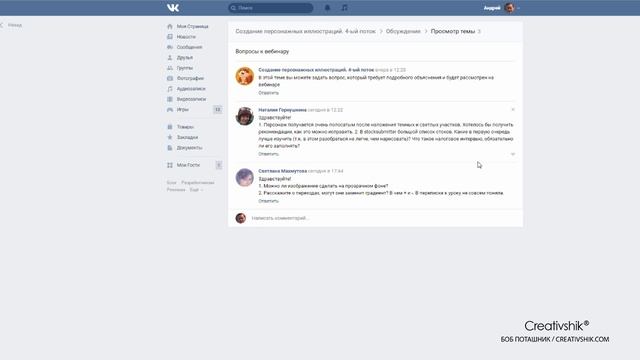Viewport: 640px width, 360px height.
Task: Open Реклама footer link
Action: [176, 190]
